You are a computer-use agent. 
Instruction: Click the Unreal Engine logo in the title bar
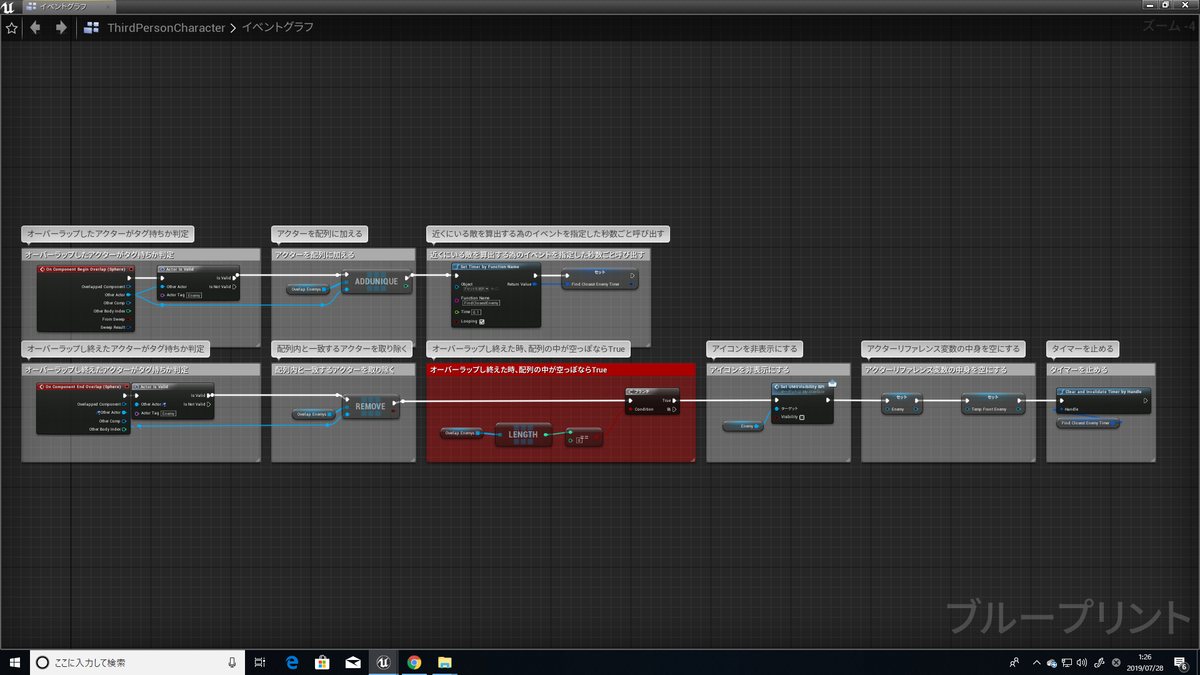9,7
